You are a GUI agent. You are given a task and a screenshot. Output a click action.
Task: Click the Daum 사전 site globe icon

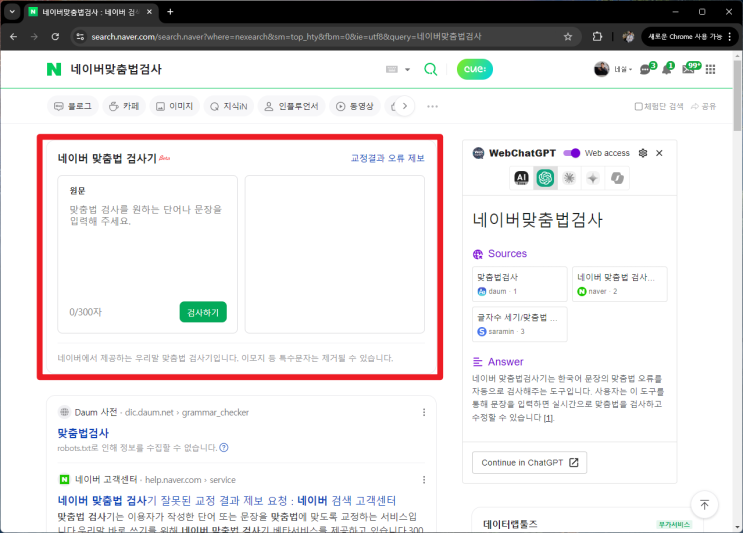64,412
